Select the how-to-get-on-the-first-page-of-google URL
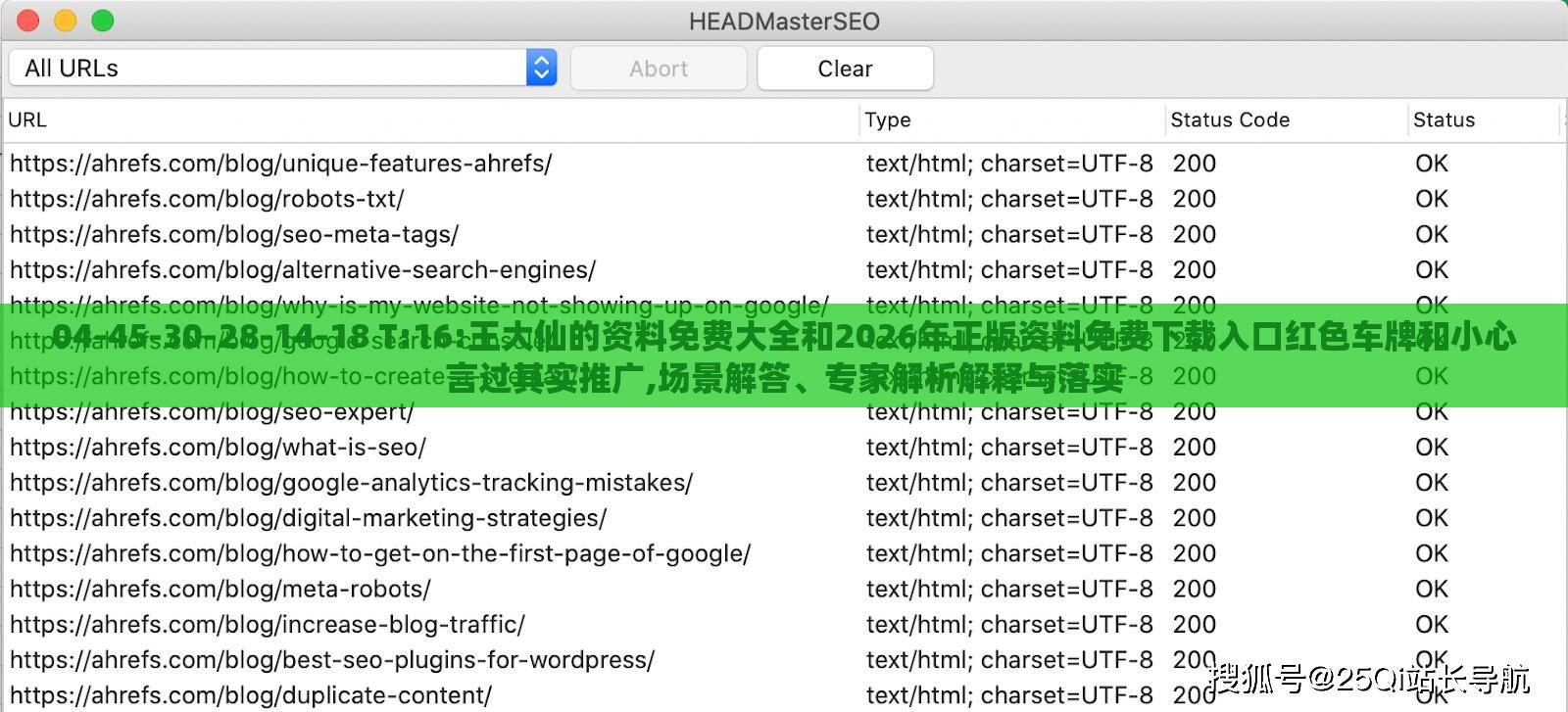 (x=380, y=553)
